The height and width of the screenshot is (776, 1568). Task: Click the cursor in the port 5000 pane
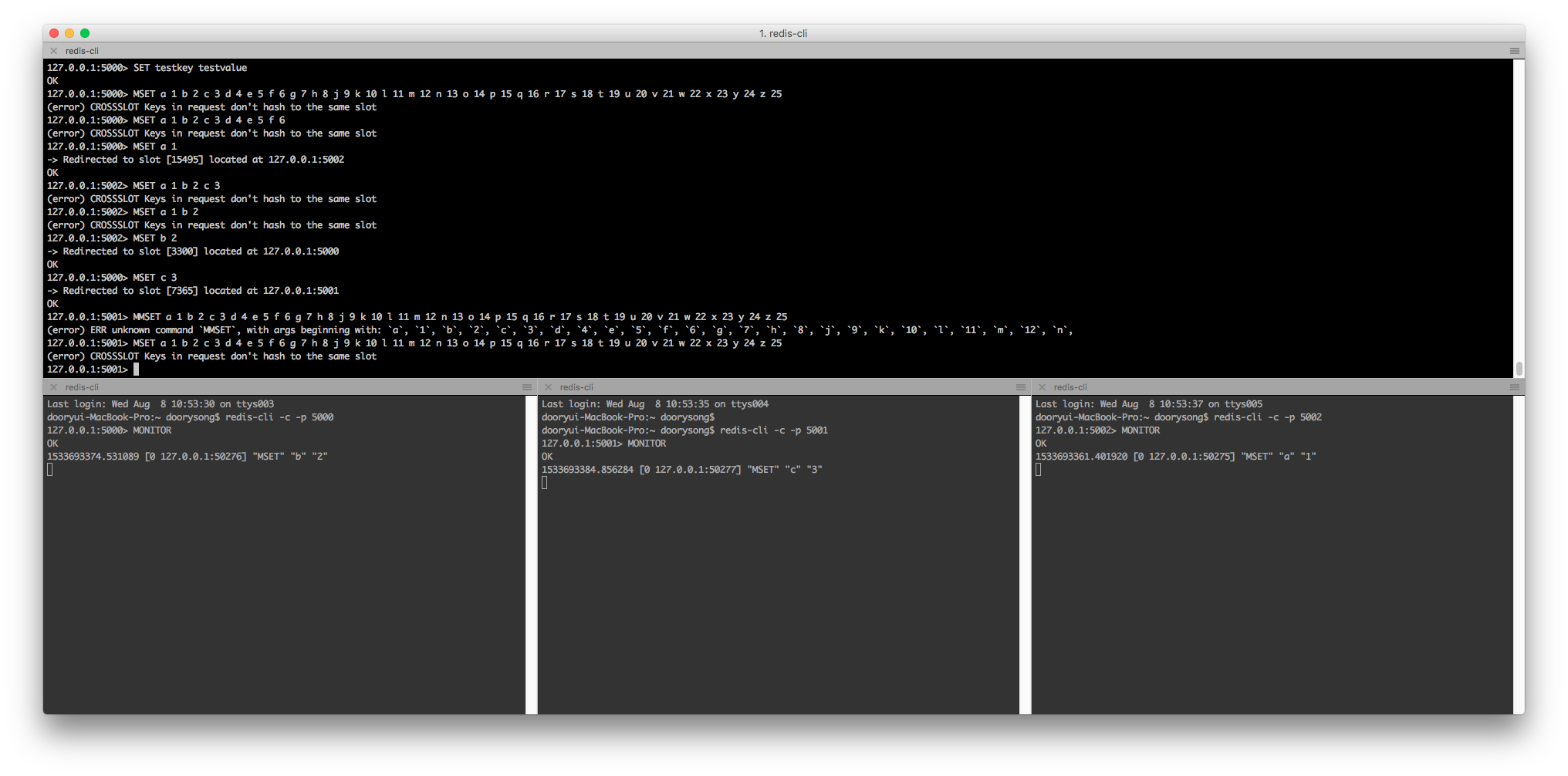[50, 470]
